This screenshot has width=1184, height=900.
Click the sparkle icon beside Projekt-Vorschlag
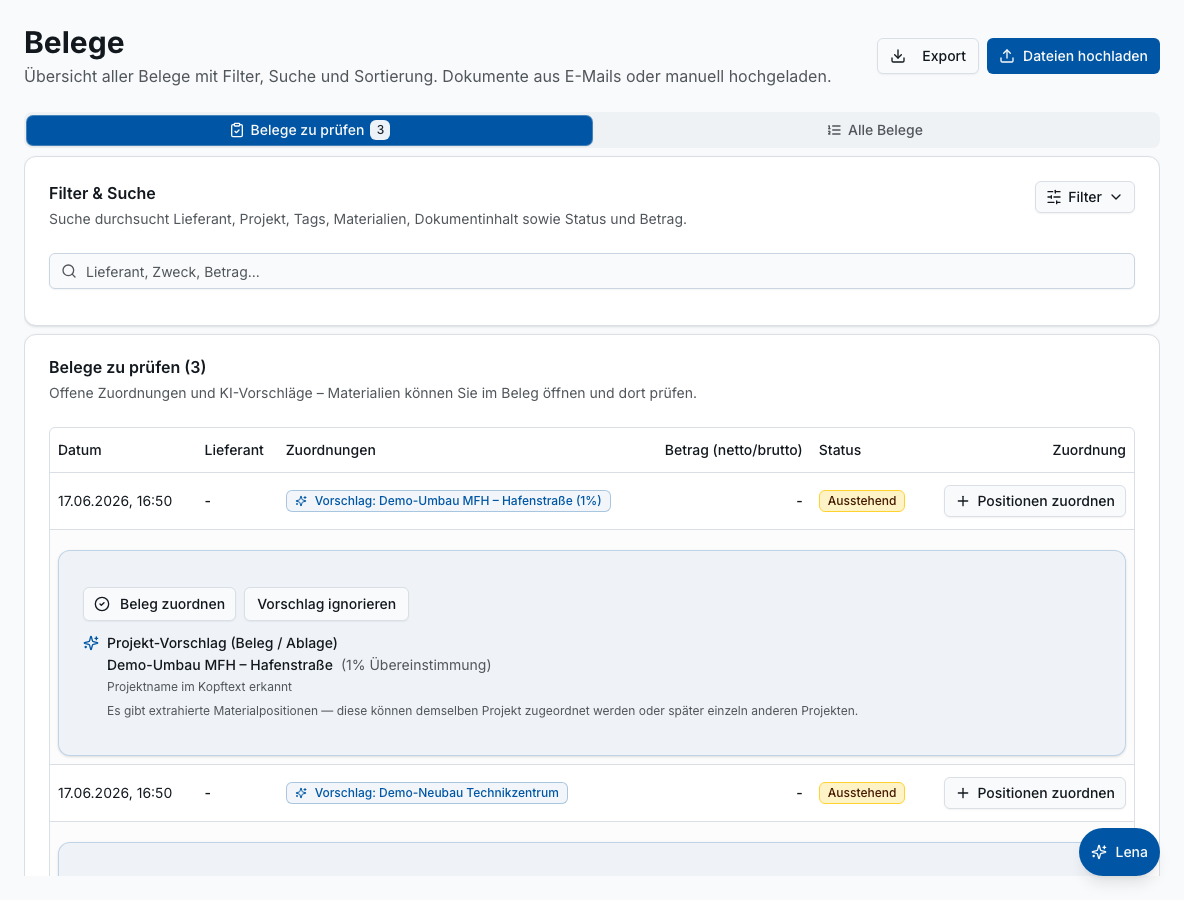[91, 643]
